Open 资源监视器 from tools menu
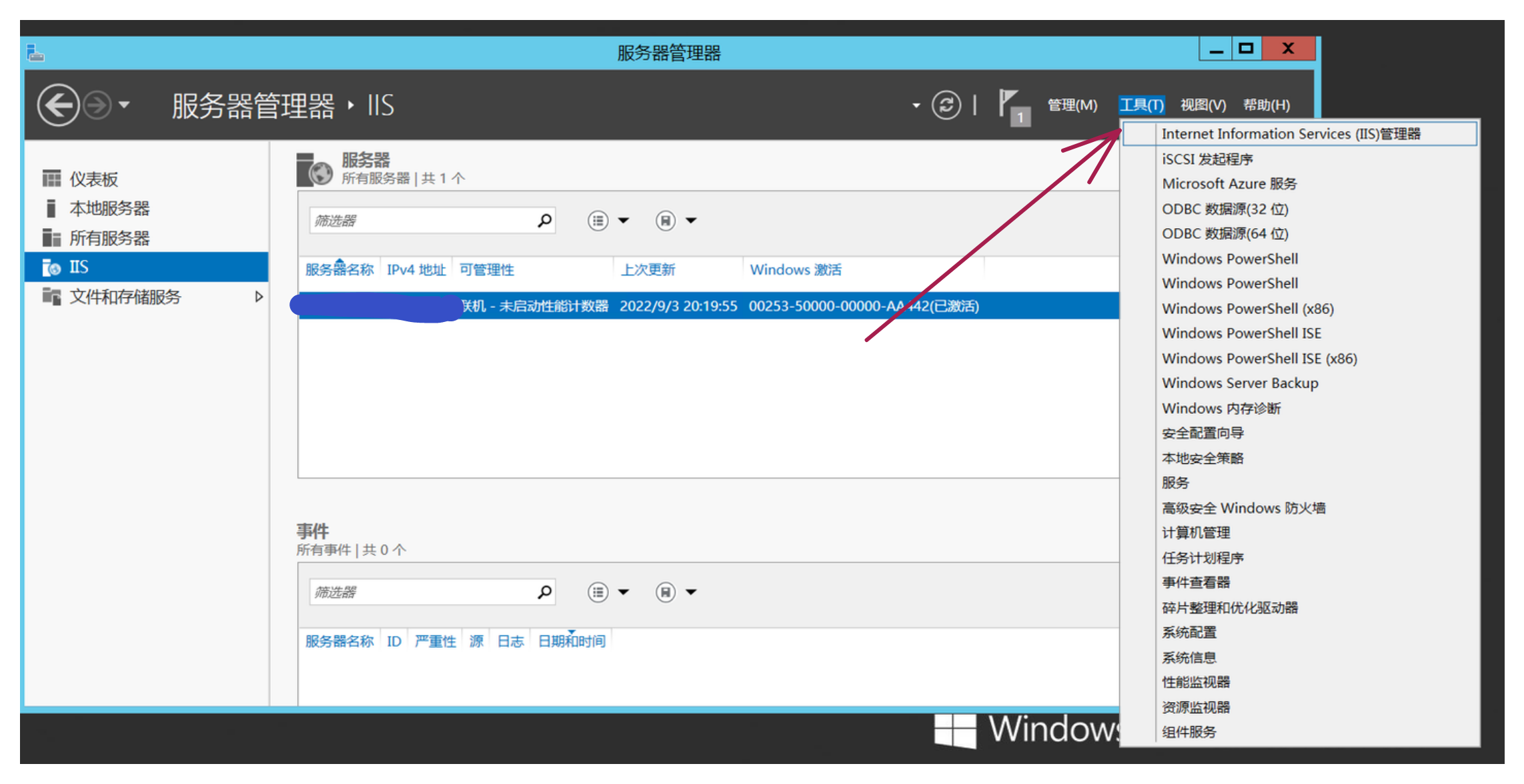Image resolution: width=1524 pixels, height=784 pixels. [x=1196, y=707]
